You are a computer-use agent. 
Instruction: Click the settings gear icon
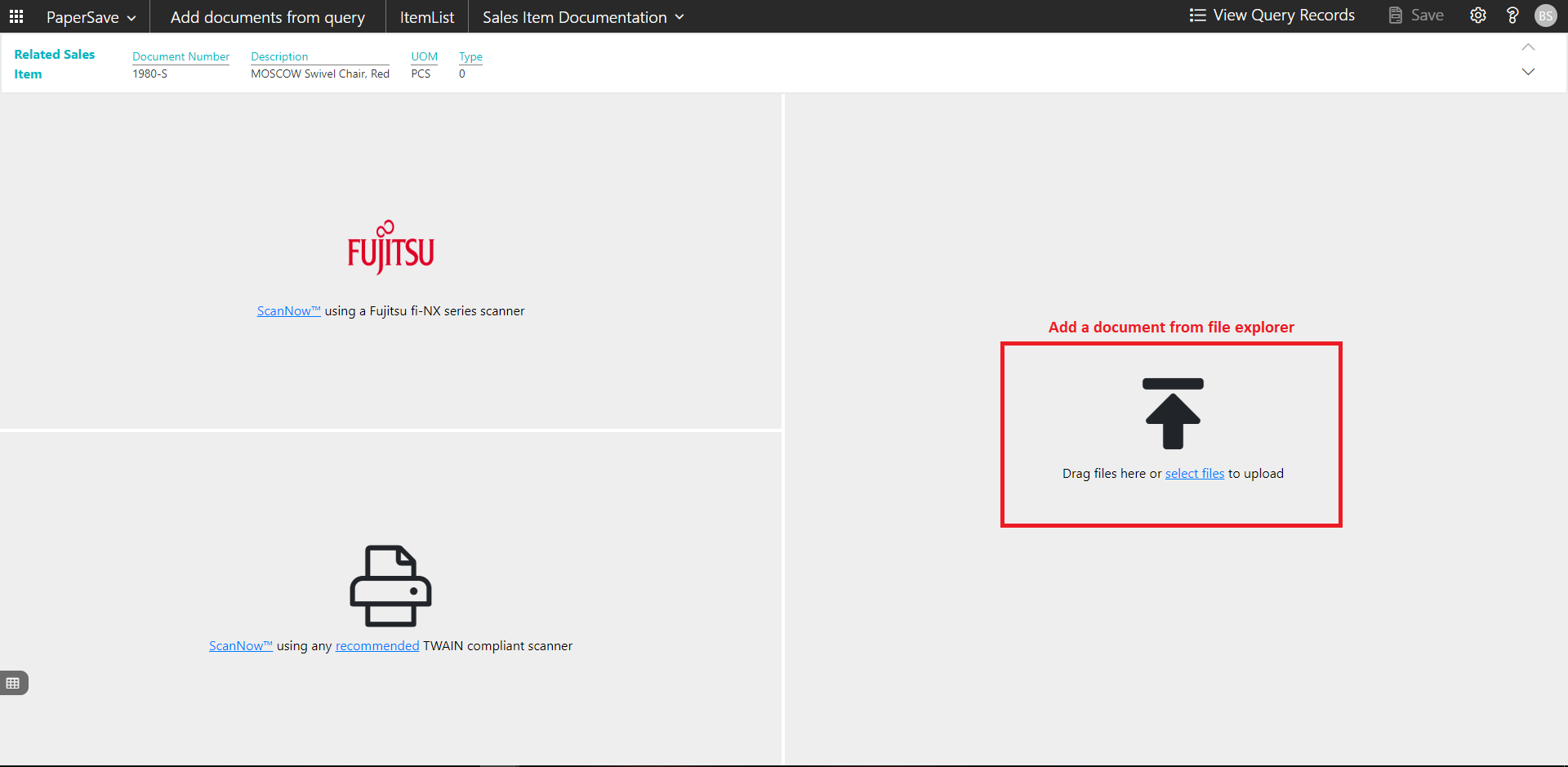pyautogui.click(x=1477, y=16)
